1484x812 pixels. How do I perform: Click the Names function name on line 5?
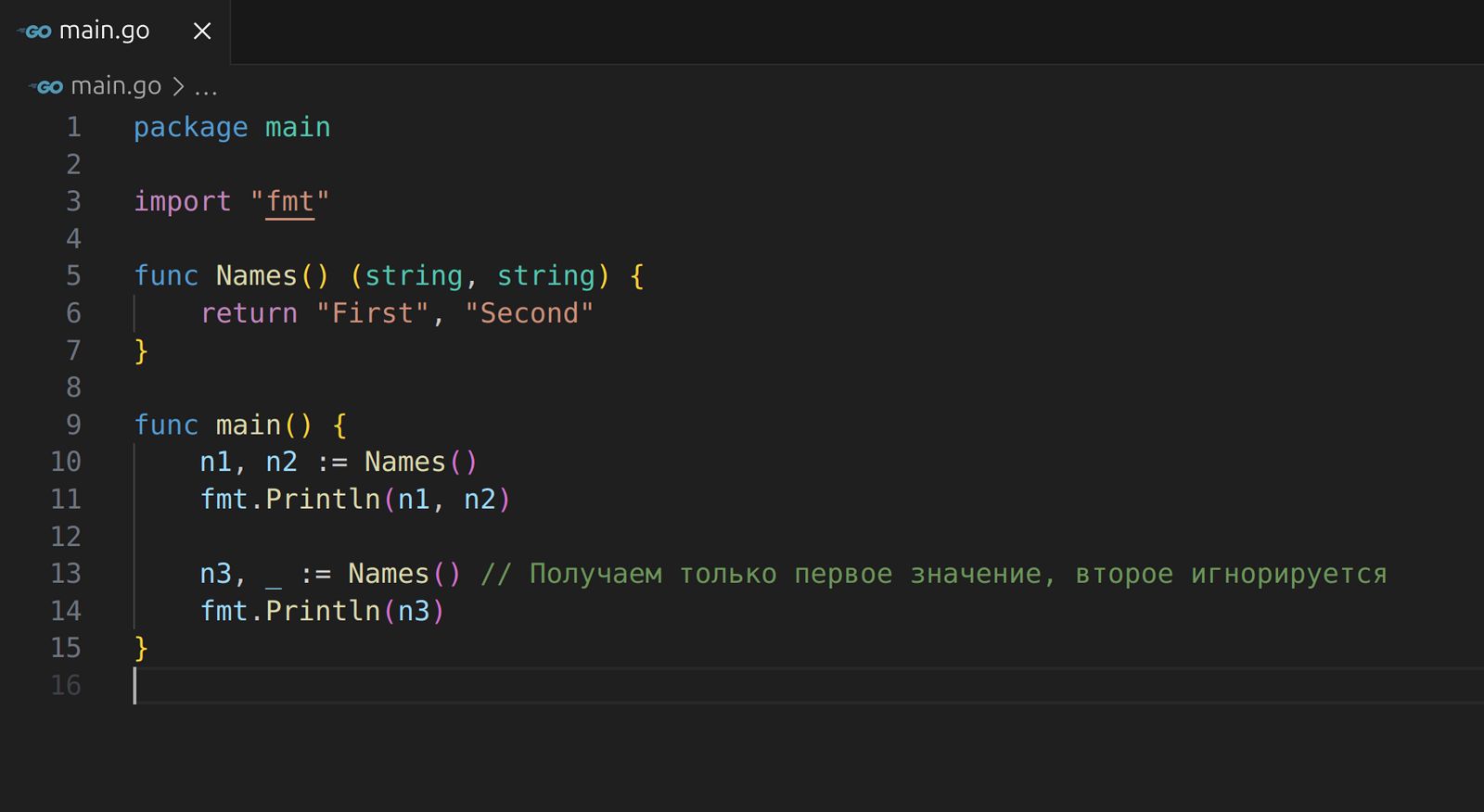256,276
